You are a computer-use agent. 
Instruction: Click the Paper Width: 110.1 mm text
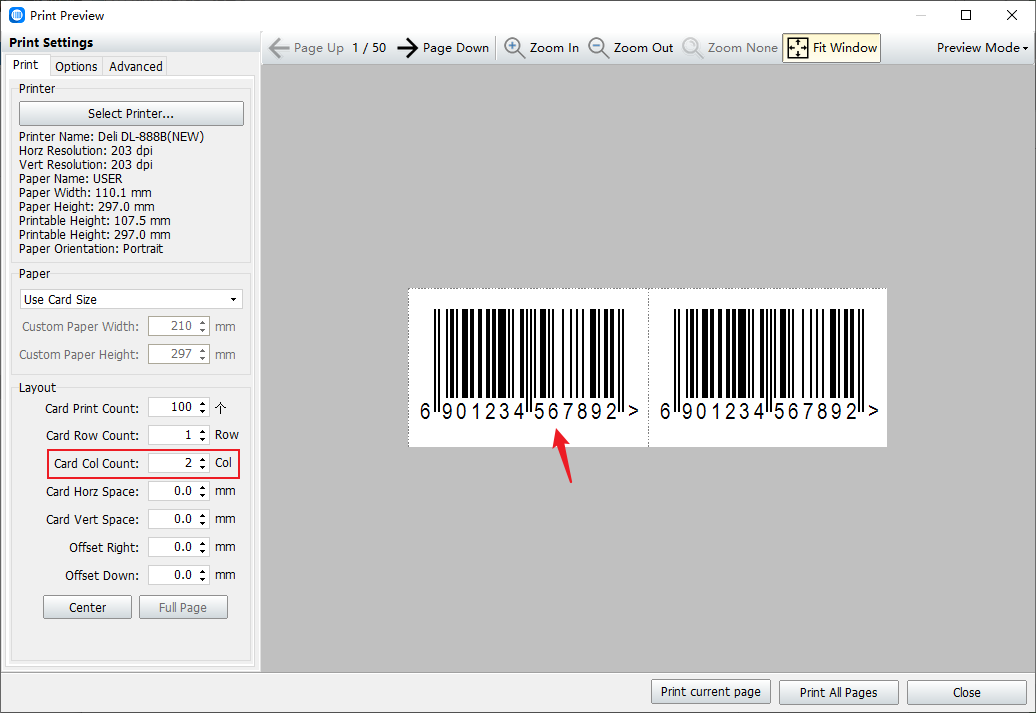tap(85, 193)
